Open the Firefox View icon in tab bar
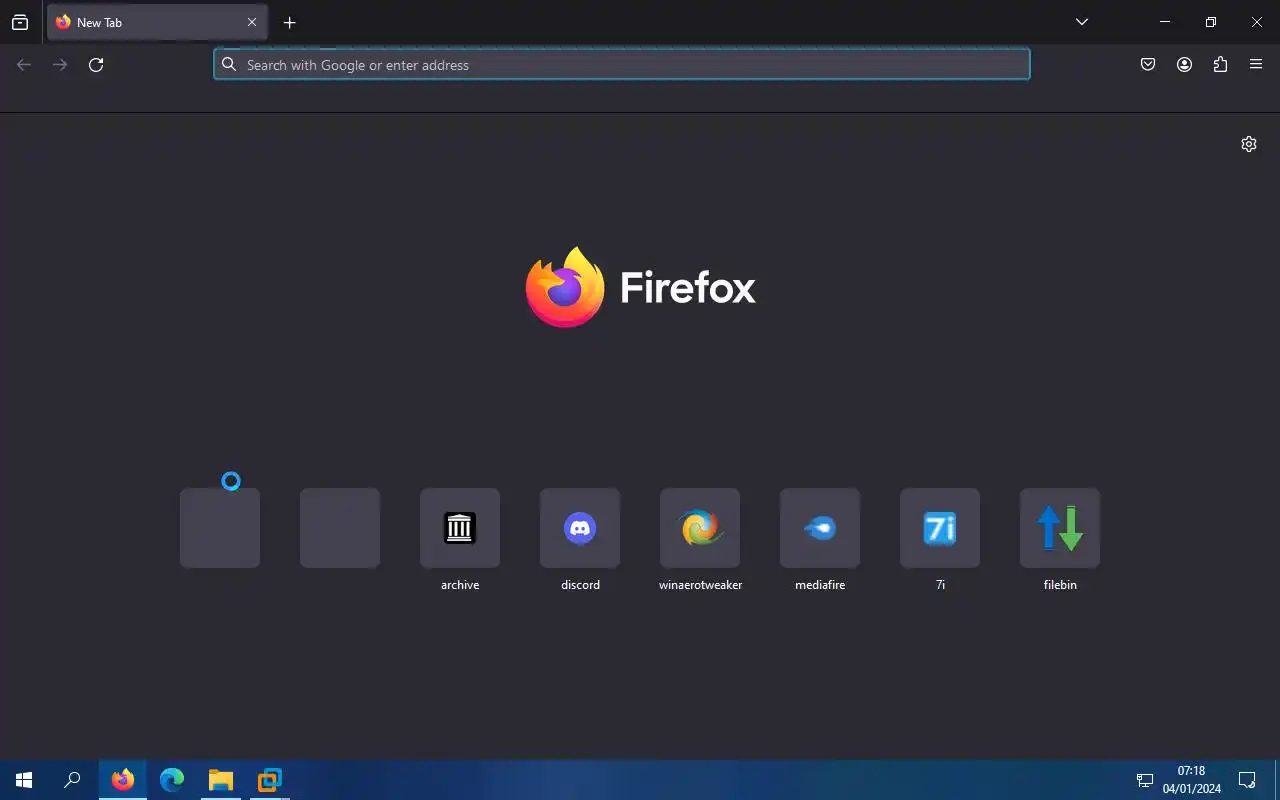The image size is (1280, 800). click(x=20, y=22)
